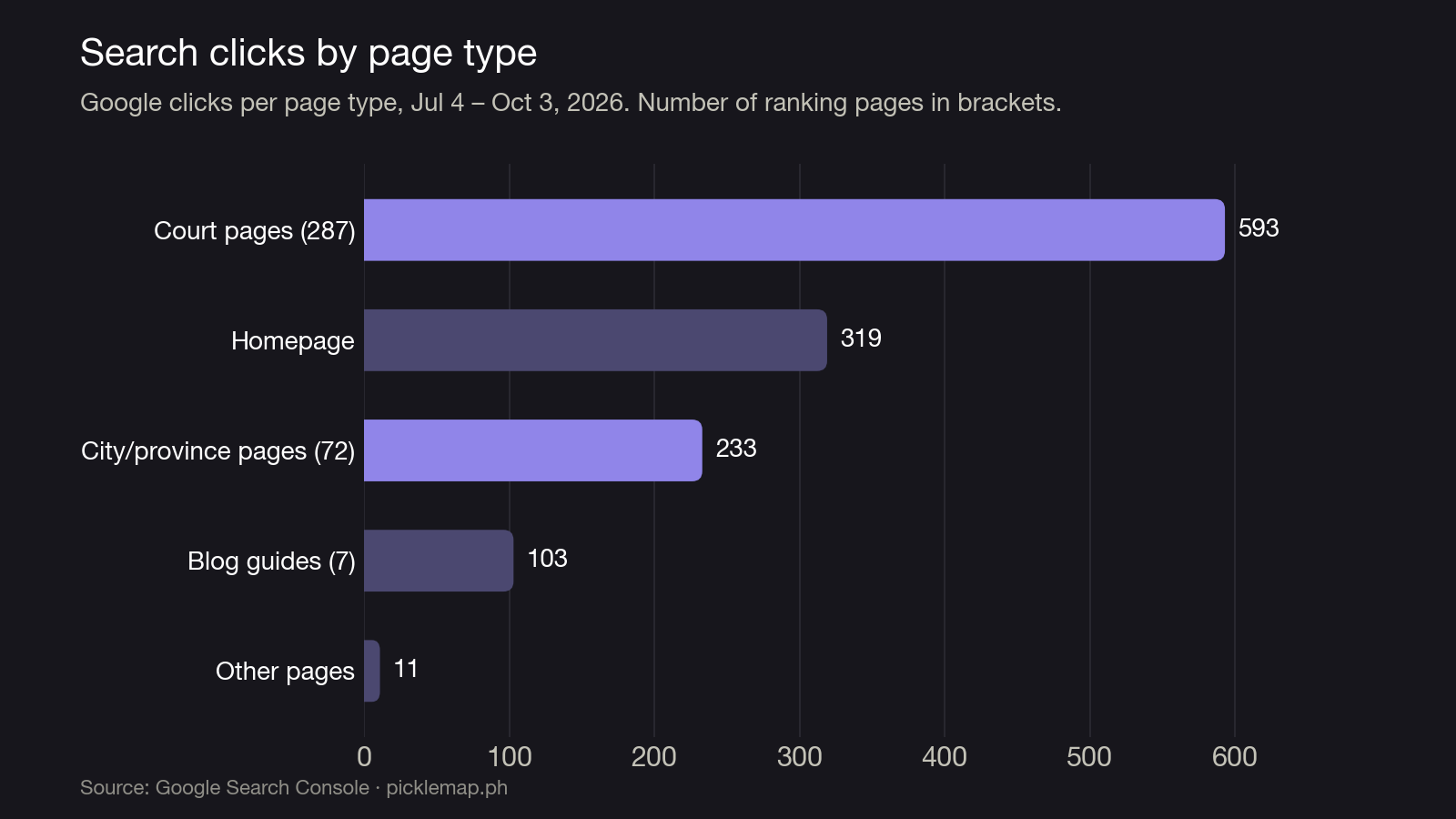
Task: Click the value label 593
Action: tap(1259, 228)
